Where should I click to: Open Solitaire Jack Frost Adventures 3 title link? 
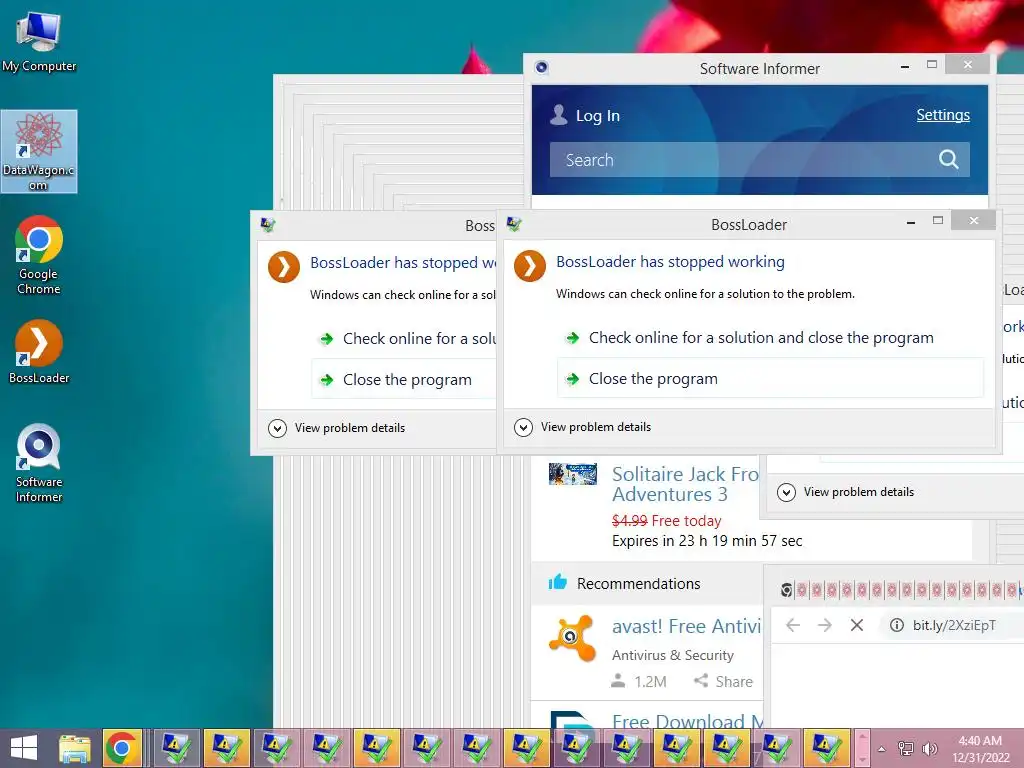tap(684, 484)
